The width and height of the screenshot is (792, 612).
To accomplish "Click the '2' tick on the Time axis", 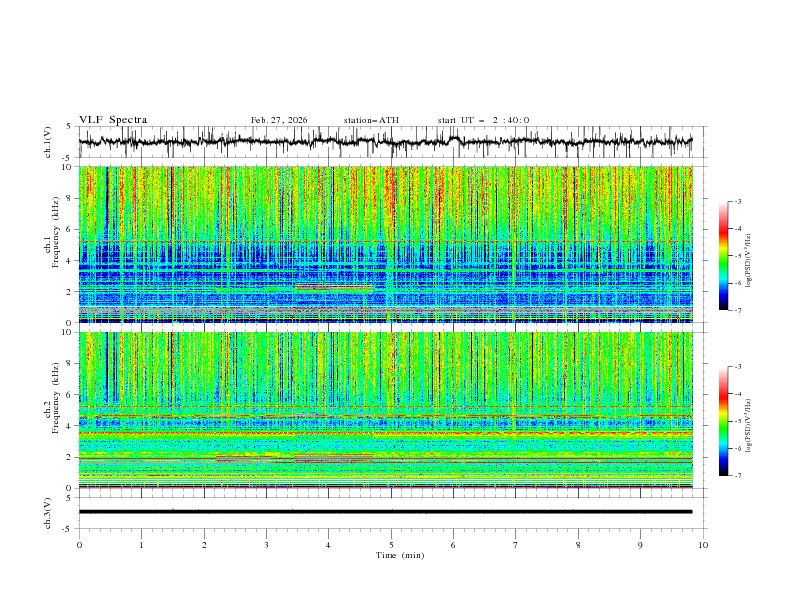I will pyautogui.click(x=204, y=545).
